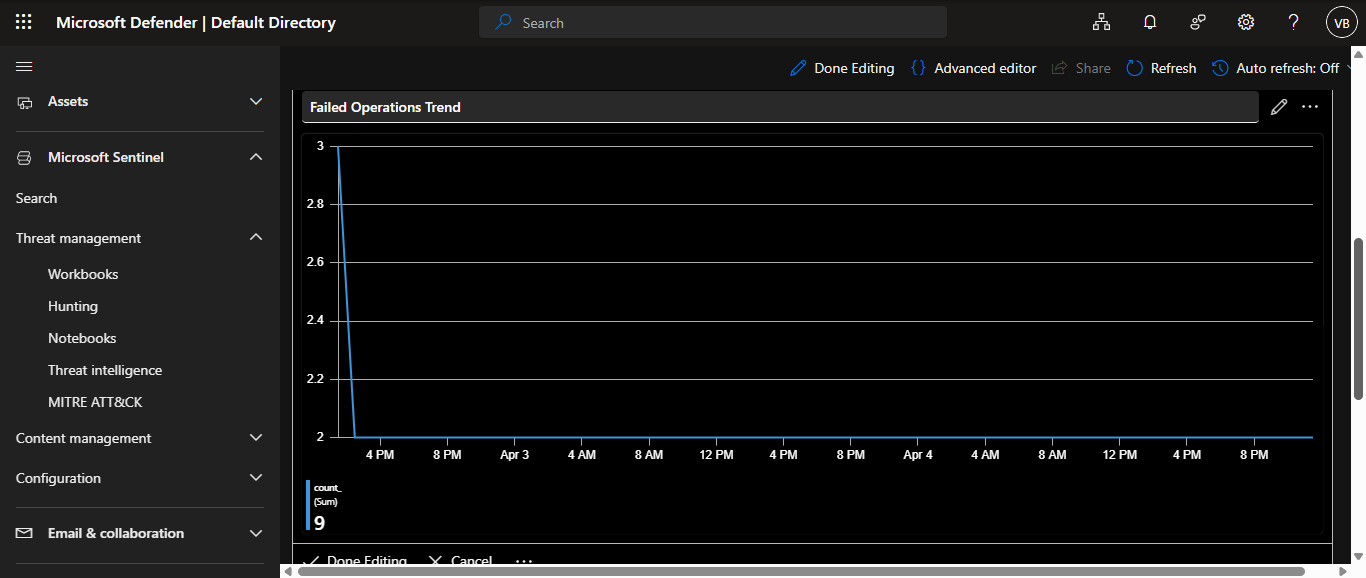Click Cancel at the bottom of the step
The height and width of the screenshot is (578, 1366).
(460, 562)
